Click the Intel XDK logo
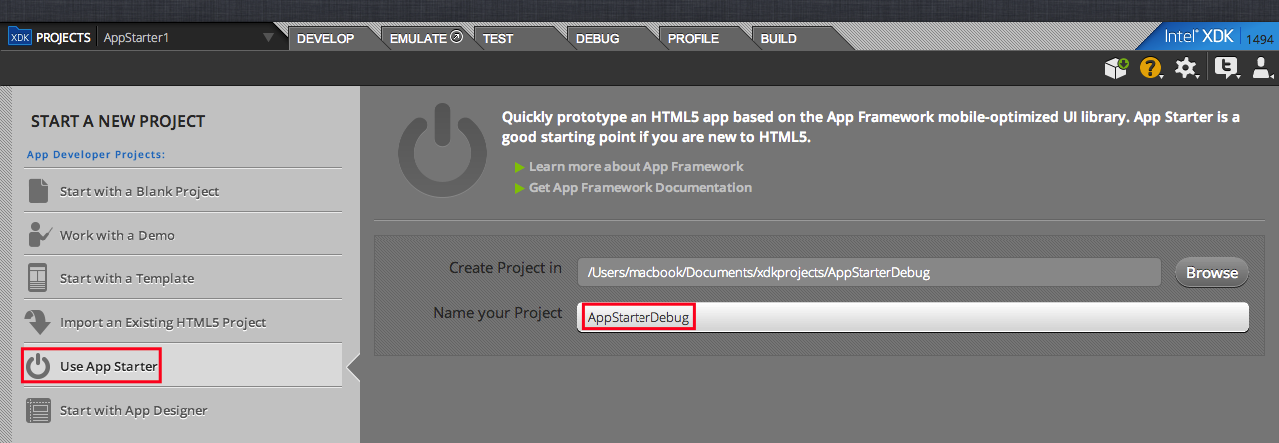This screenshot has width=1279, height=443. point(1199,36)
